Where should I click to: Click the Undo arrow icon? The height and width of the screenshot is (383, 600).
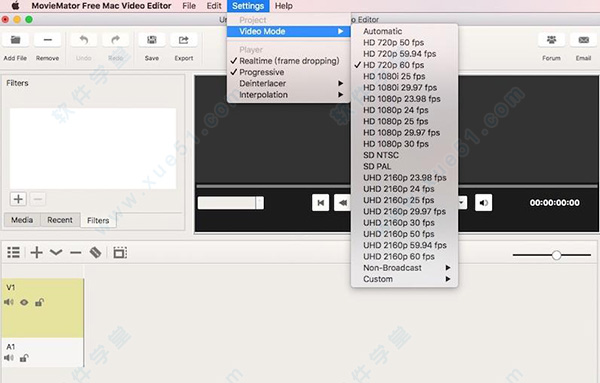(x=83, y=40)
